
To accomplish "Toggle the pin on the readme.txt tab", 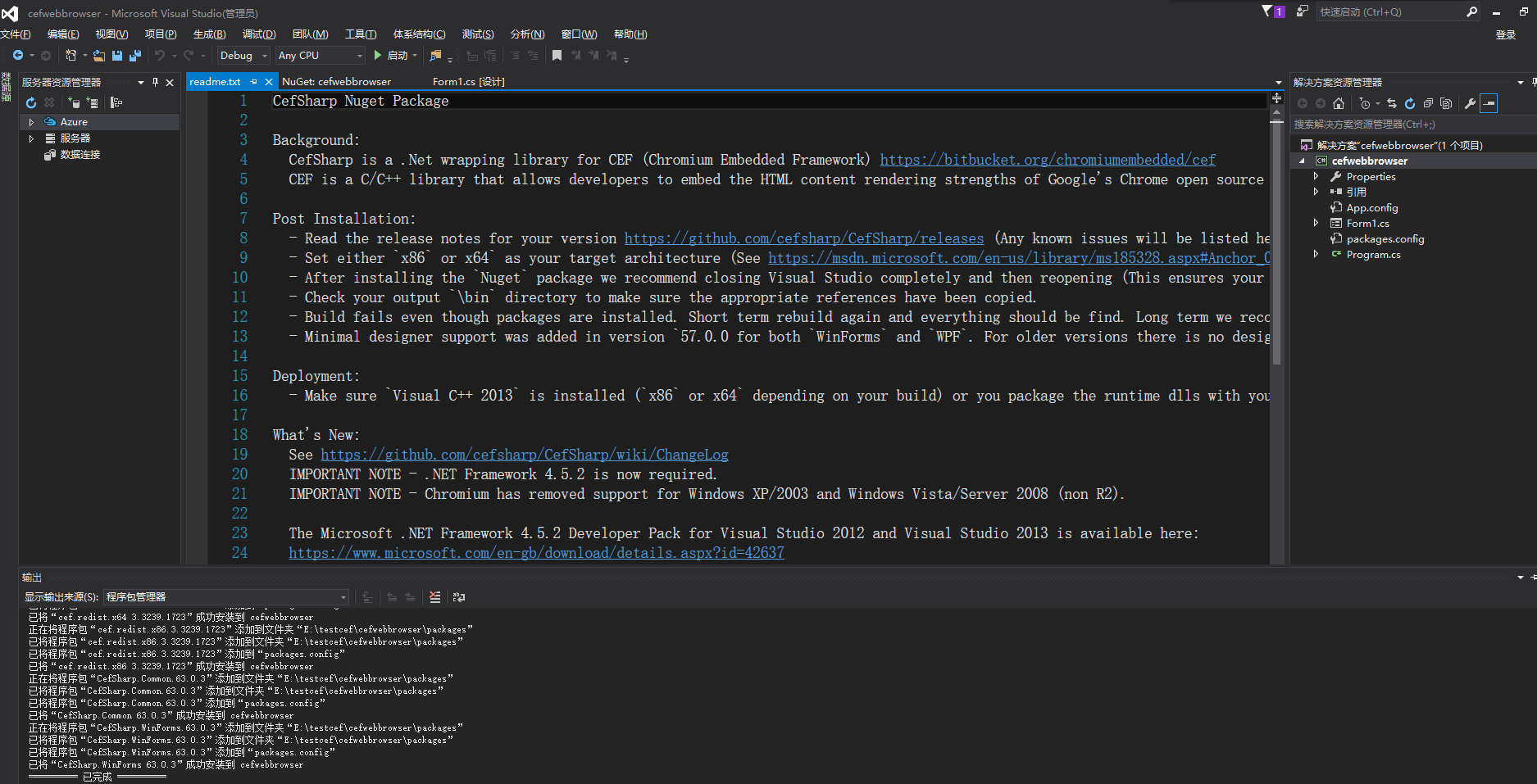I will coord(253,82).
